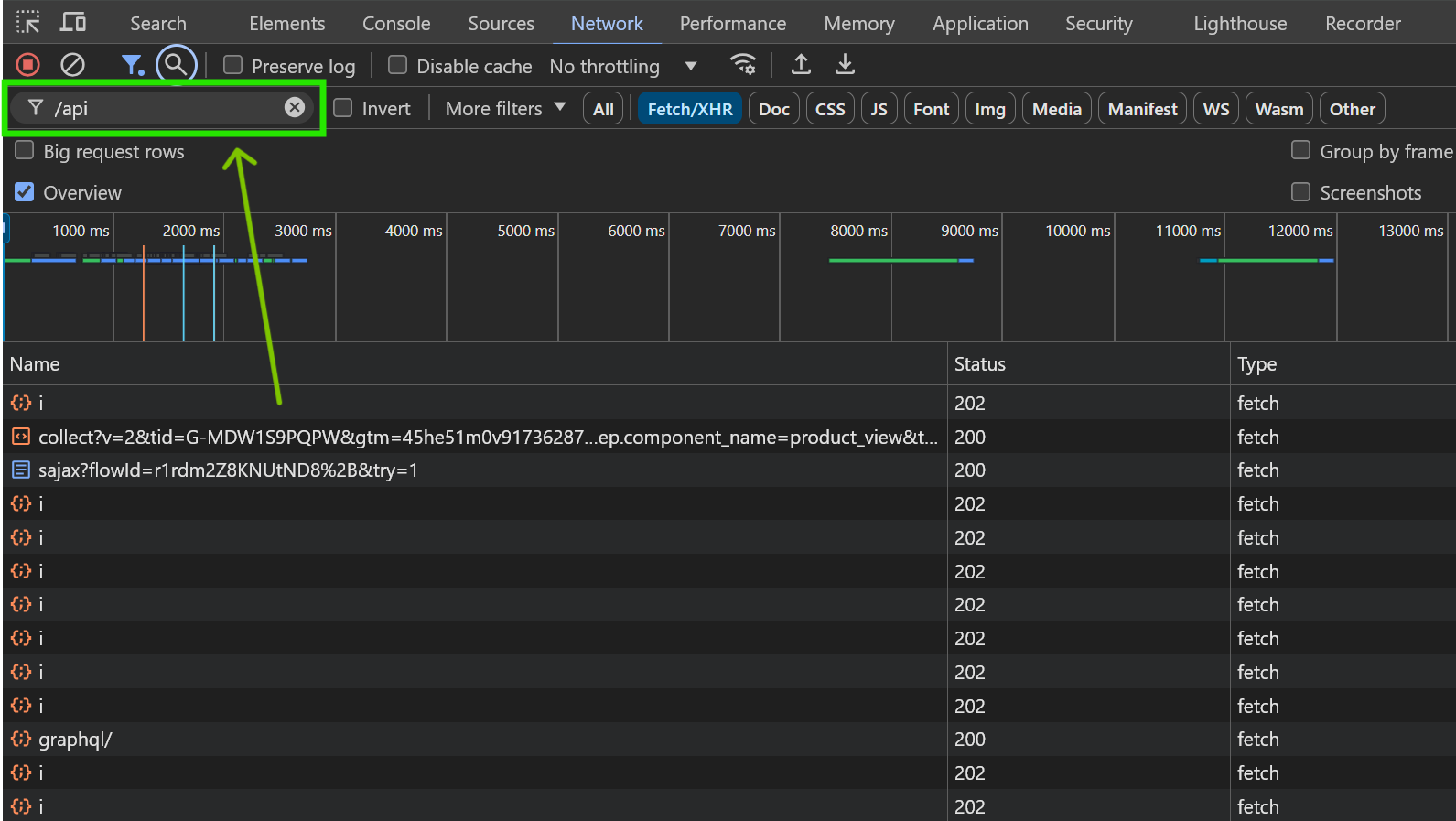Uncheck the Overview checkbox
Viewport: 1456px width, 821px height.
(25, 192)
